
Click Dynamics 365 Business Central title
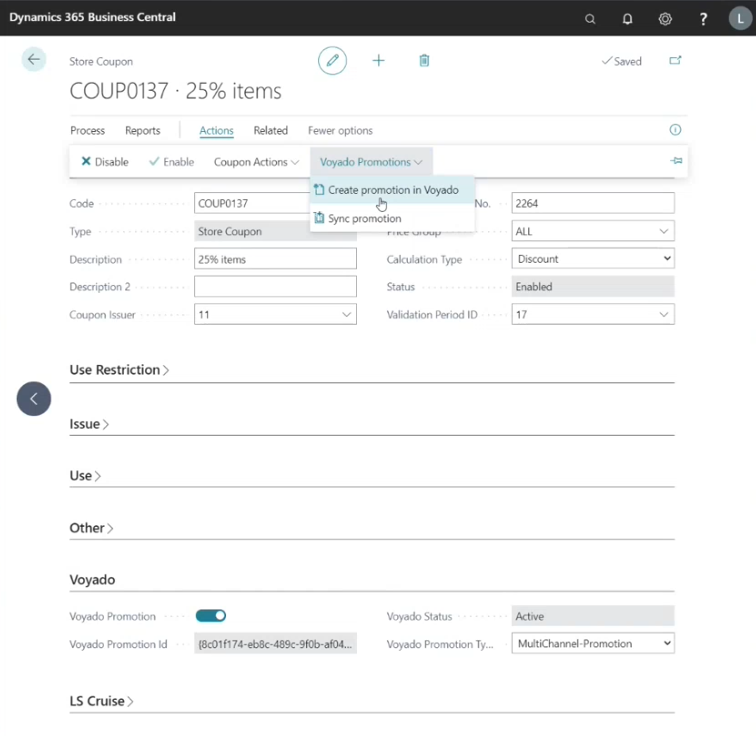tap(93, 17)
